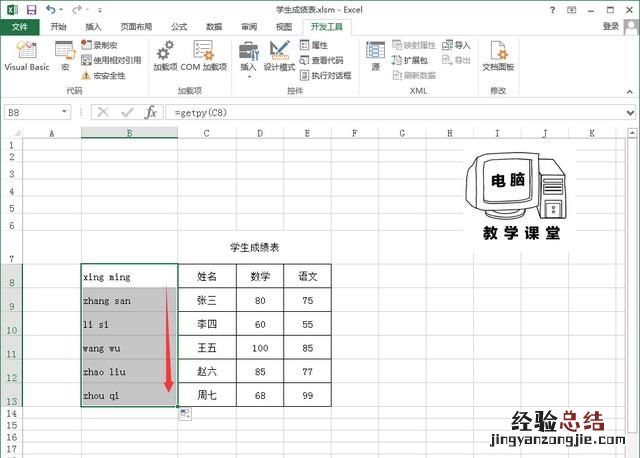This screenshot has width=640, height=458.
Task: Switch to the 公式 ribbon tab
Action: (x=178, y=27)
